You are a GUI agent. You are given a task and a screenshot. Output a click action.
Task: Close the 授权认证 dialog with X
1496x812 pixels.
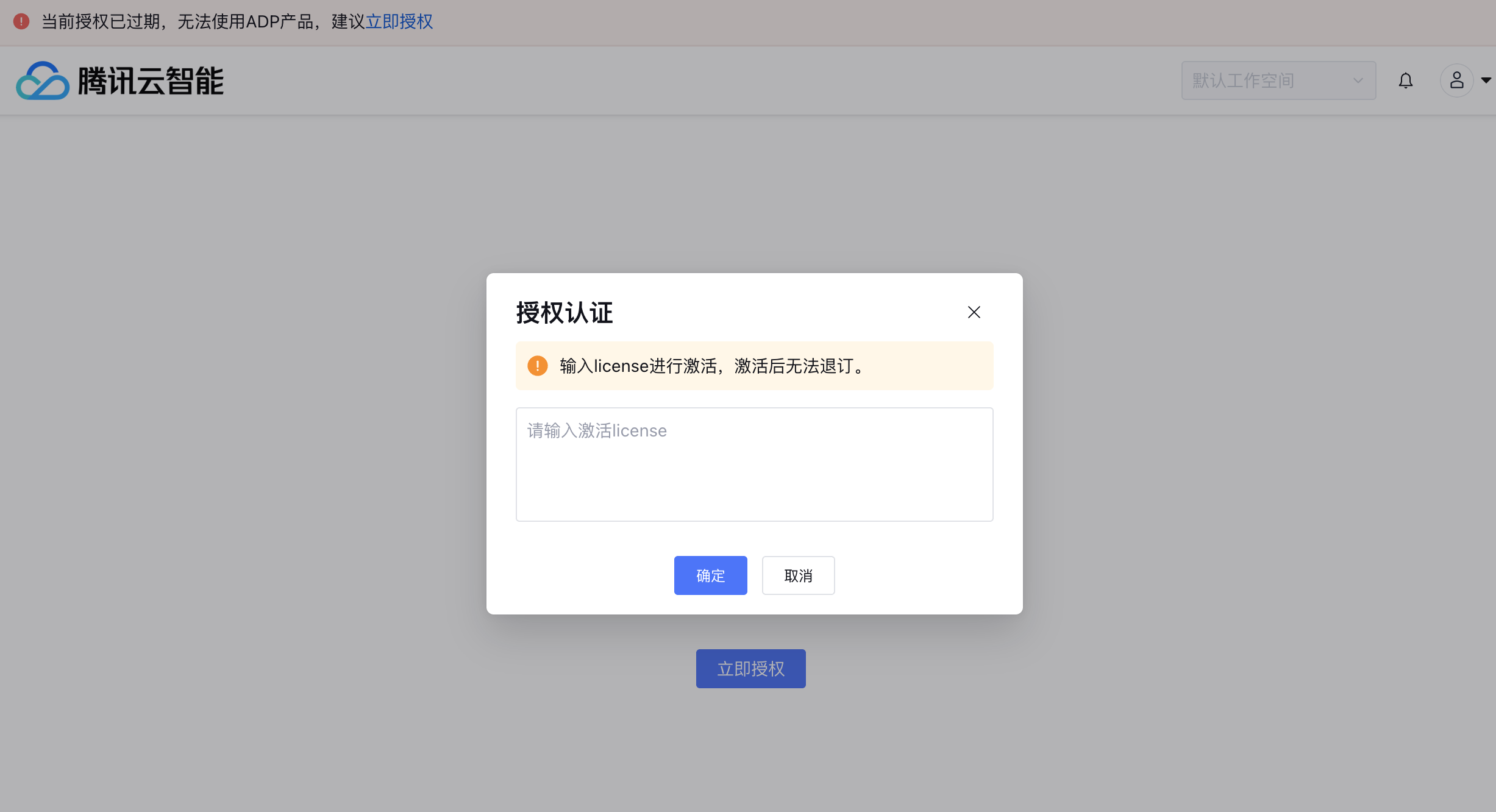coord(974,312)
